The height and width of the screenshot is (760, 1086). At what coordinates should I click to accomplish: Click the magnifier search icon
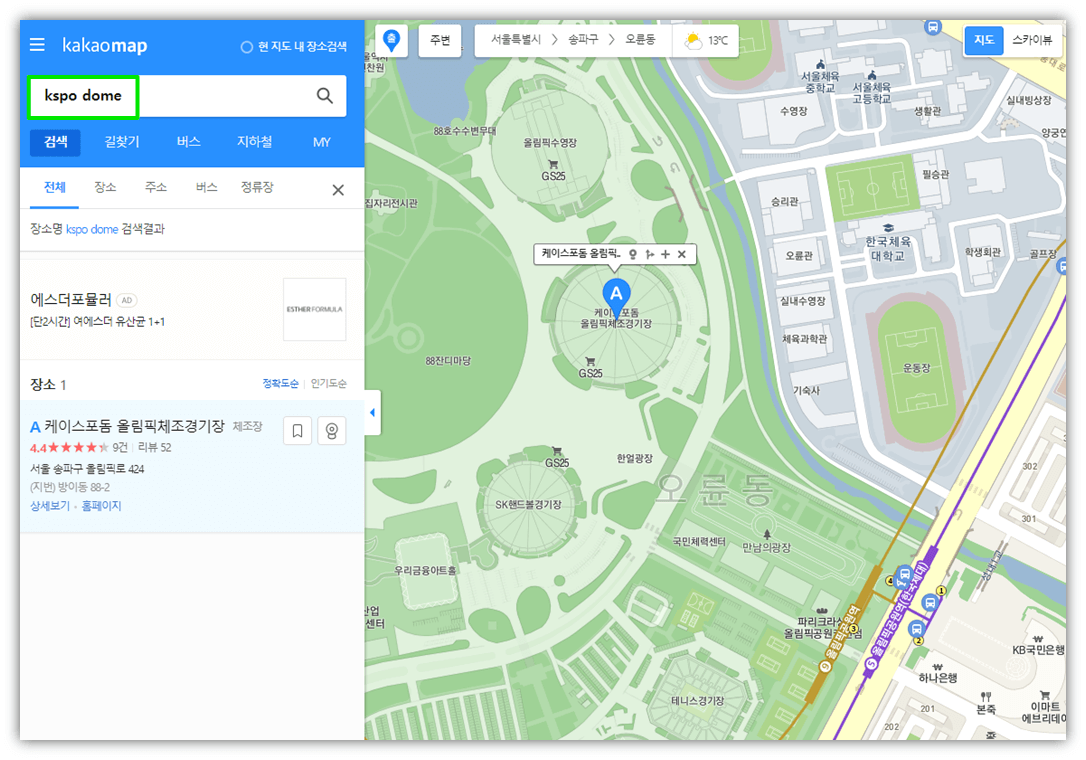click(x=324, y=96)
